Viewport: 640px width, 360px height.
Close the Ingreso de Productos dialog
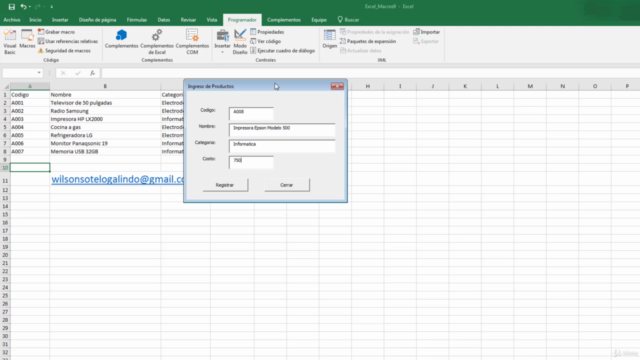[337, 86]
